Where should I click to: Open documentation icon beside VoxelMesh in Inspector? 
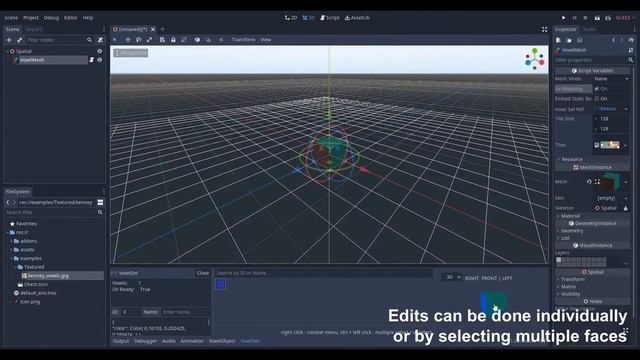coord(631,50)
